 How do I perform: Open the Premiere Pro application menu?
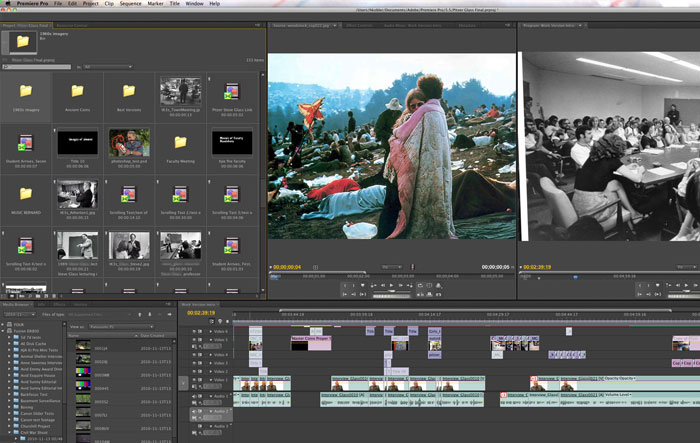coord(32,4)
